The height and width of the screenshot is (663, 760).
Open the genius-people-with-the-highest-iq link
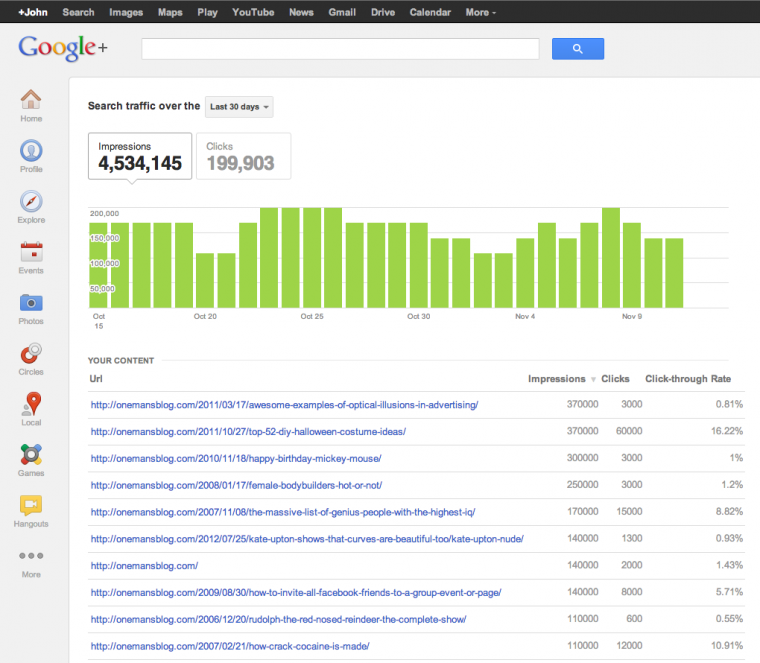pyautogui.click(x=283, y=512)
